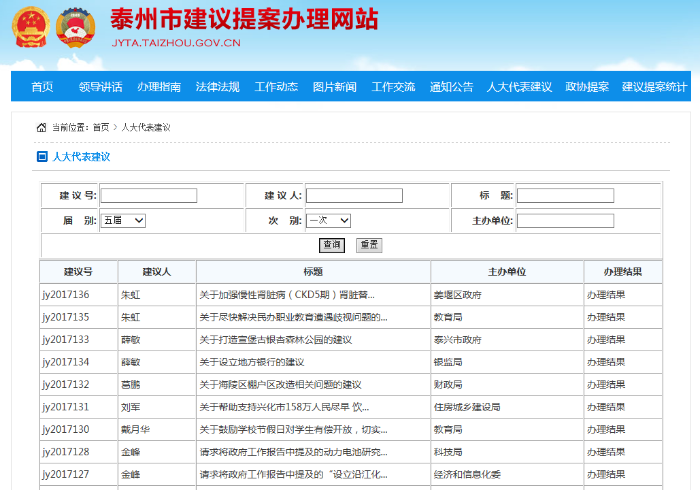Open the 关于设立地方银行的建议 title link
This screenshot has height=490, width=700.
251,362
